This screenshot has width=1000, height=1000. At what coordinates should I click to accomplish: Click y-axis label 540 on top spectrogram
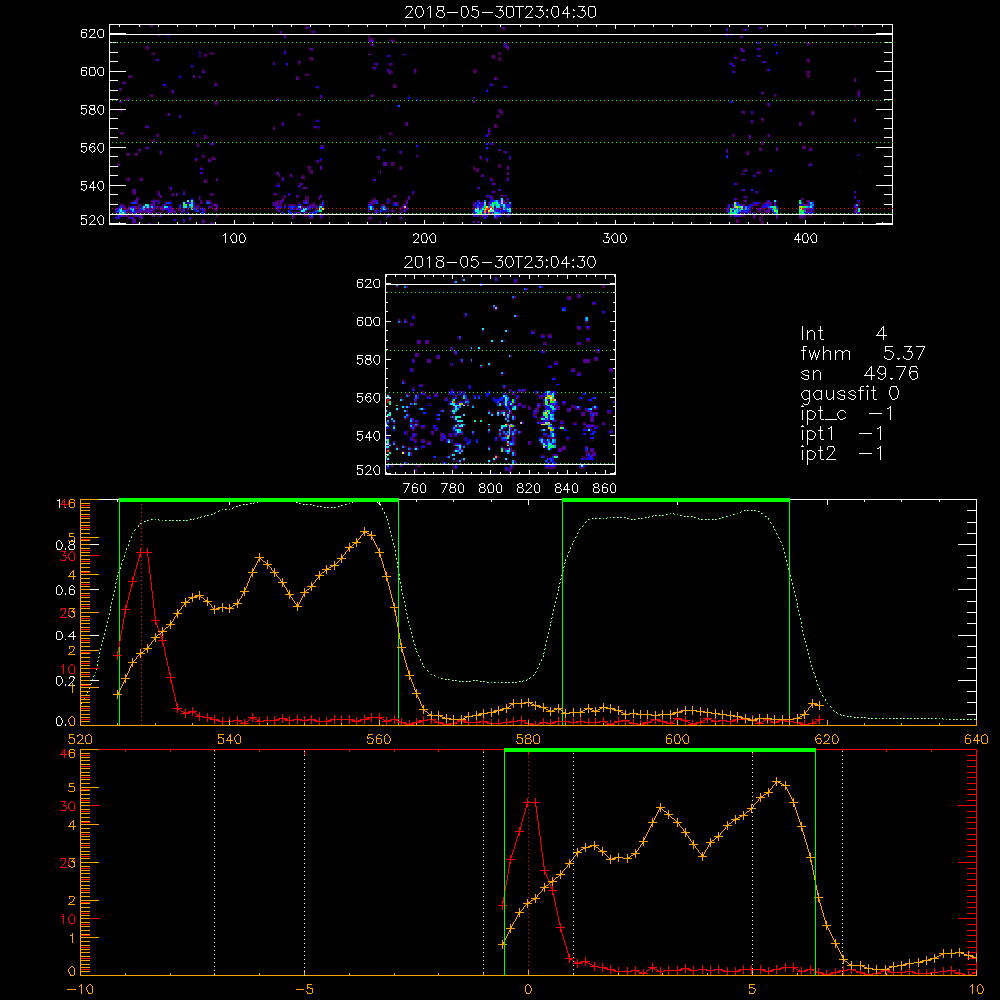[x=92, y=186]
